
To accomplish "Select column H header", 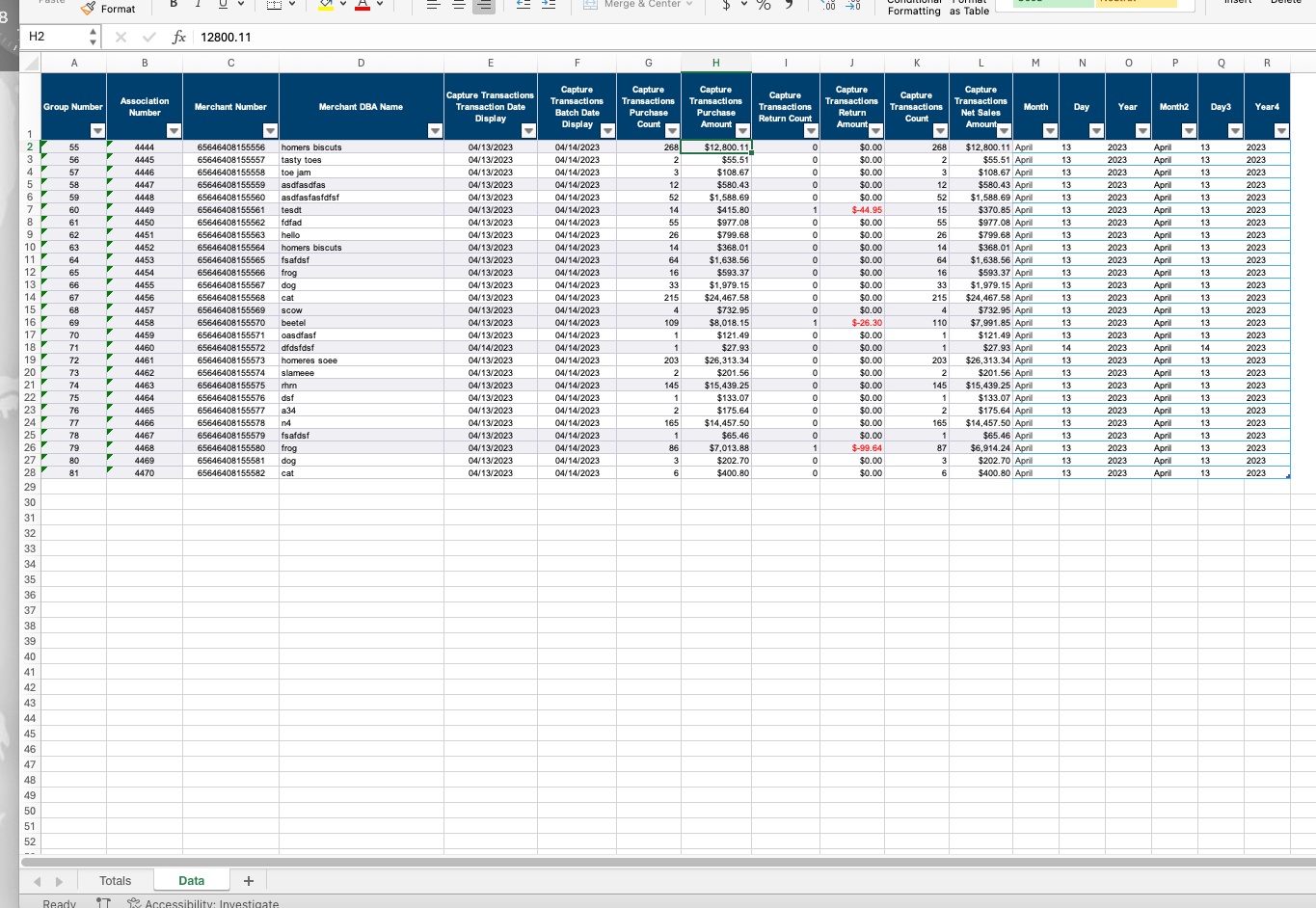I will pos(715,63).
